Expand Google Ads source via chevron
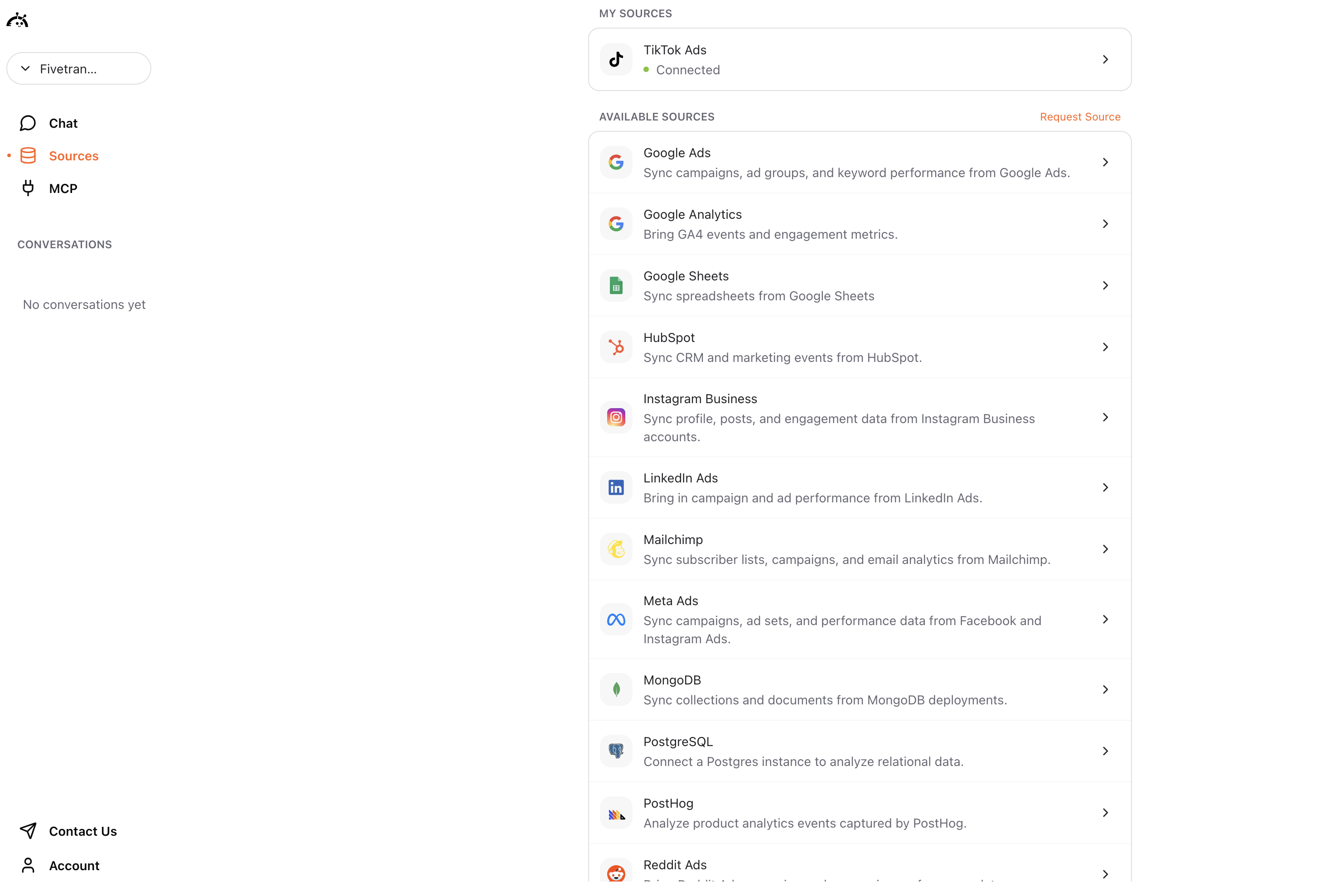Screen dimensions: 1324x896 [1105, 162]
